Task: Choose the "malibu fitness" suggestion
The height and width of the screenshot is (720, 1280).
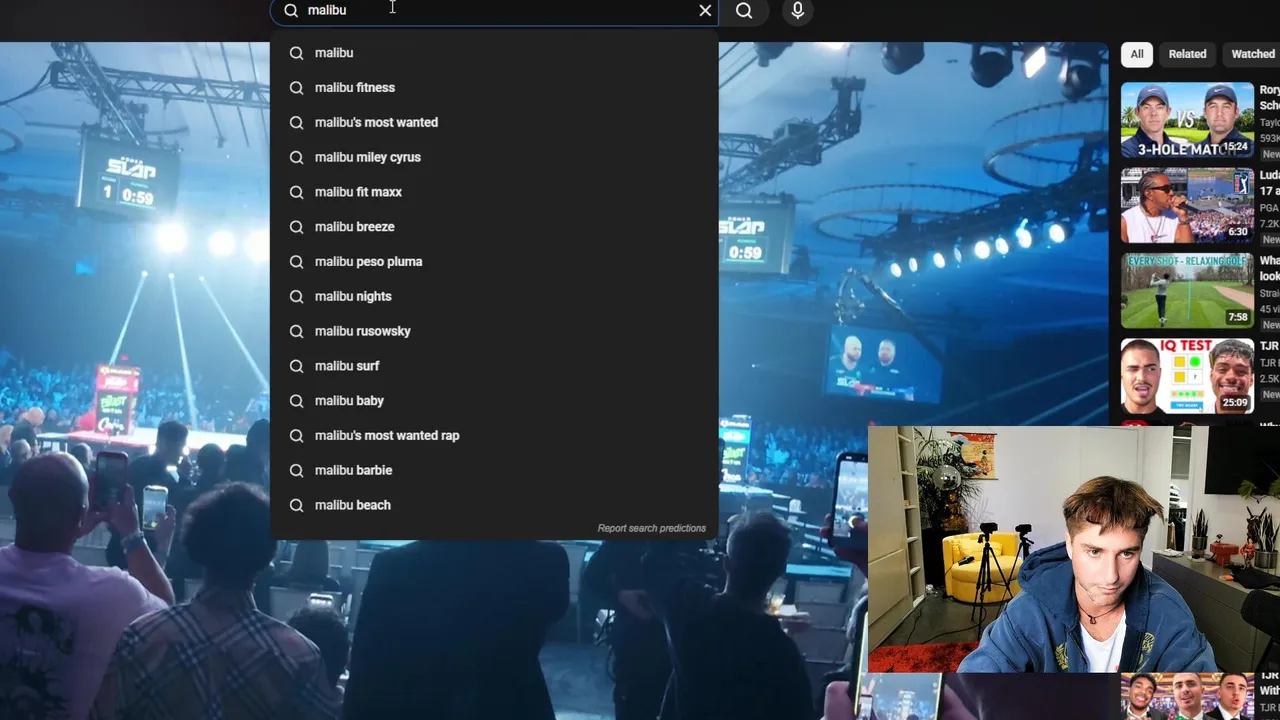Action: pos(494,88)
